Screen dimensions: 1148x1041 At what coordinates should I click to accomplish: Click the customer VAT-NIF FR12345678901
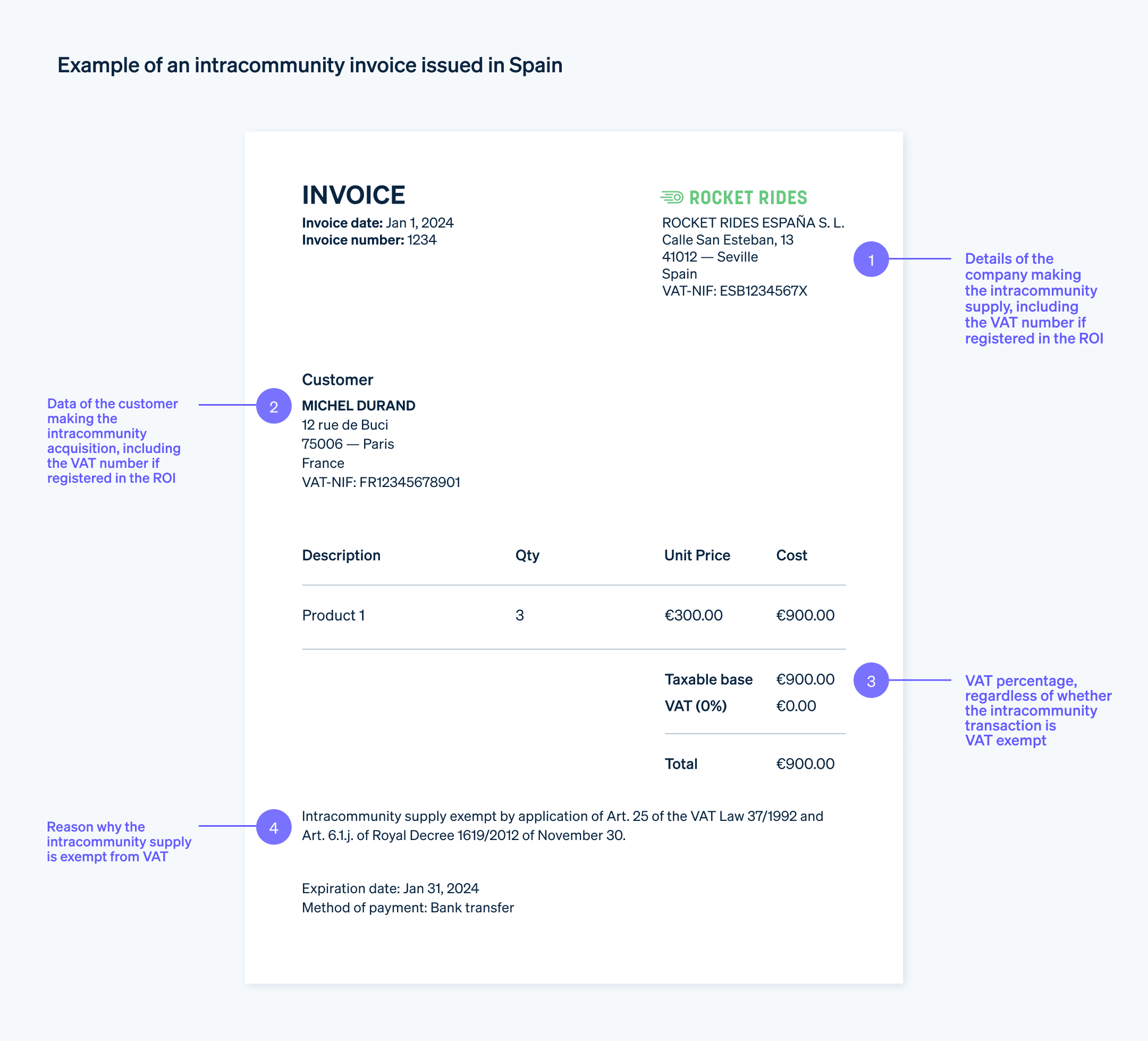click(382, 482)
